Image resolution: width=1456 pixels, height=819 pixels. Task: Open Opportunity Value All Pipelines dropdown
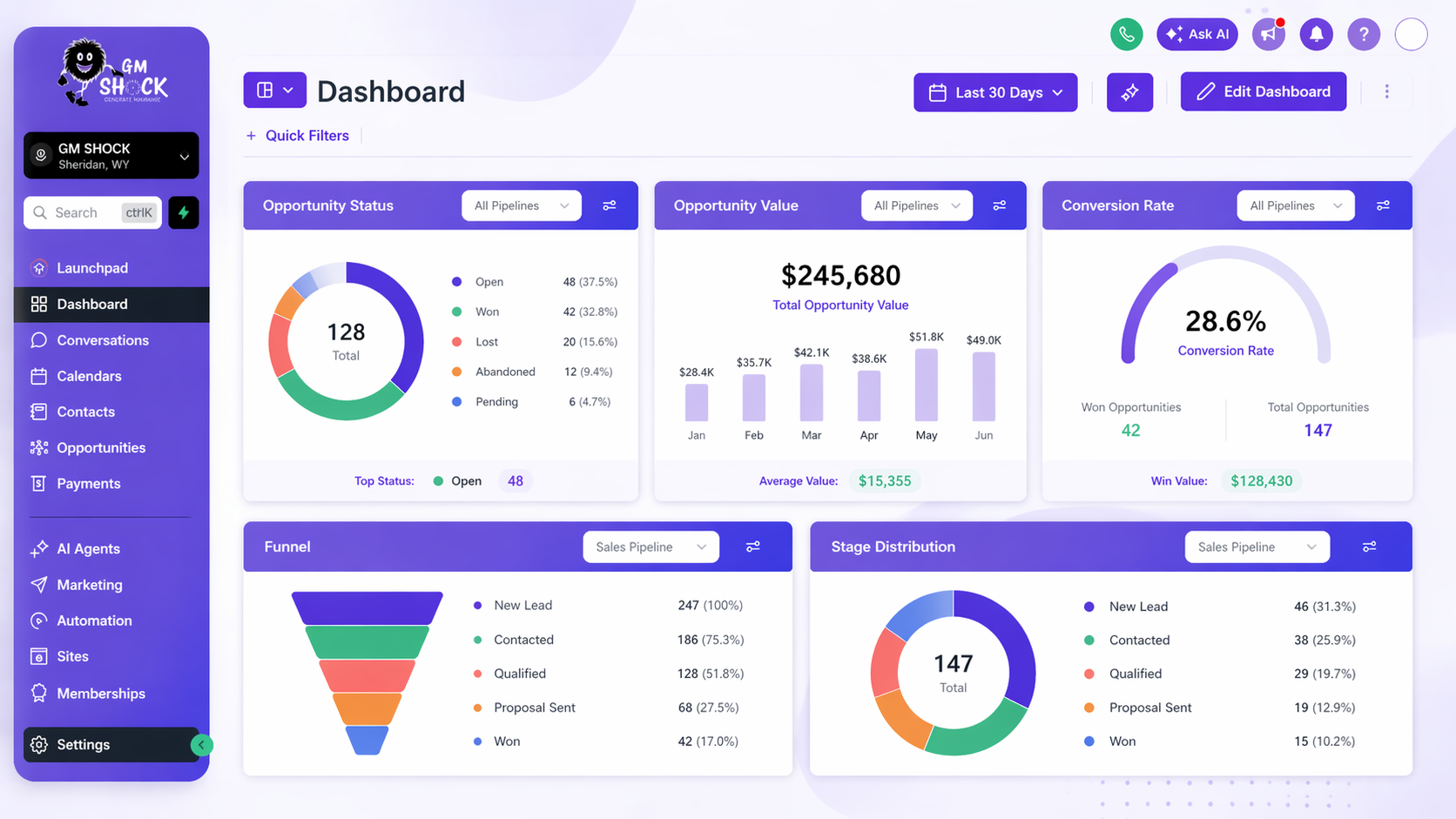pyautogui.click(x=916, y=205)
